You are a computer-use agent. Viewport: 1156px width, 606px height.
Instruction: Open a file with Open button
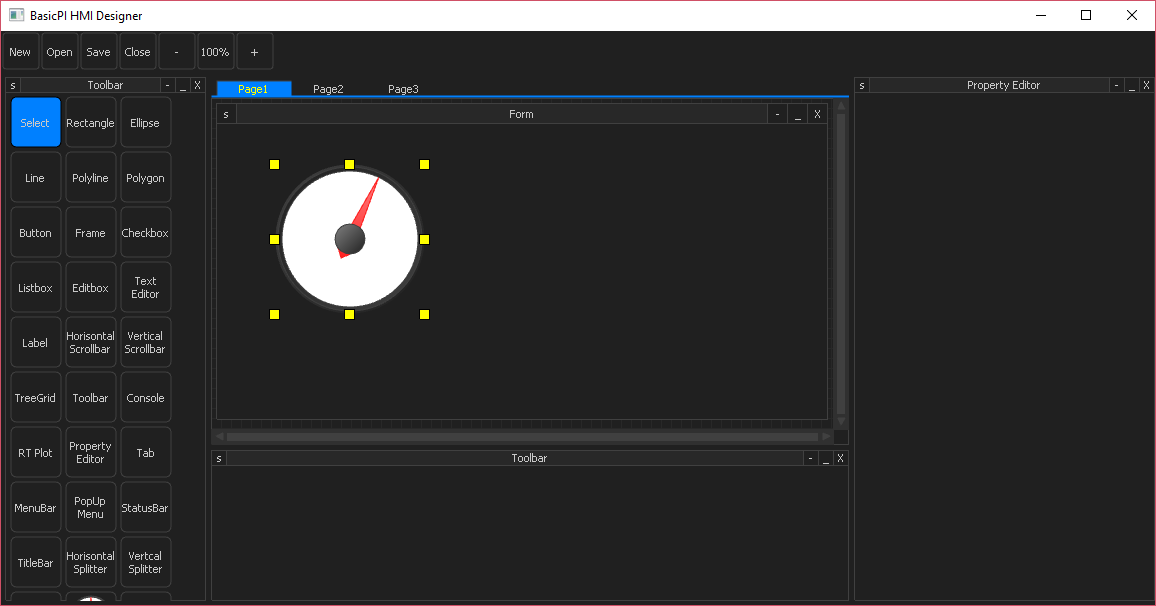[60, 52]
